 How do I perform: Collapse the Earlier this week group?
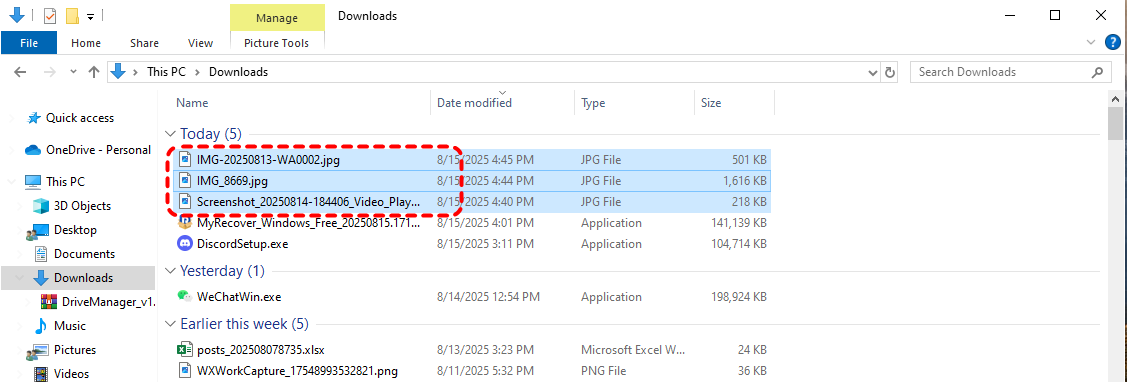(x=171, y=324)
